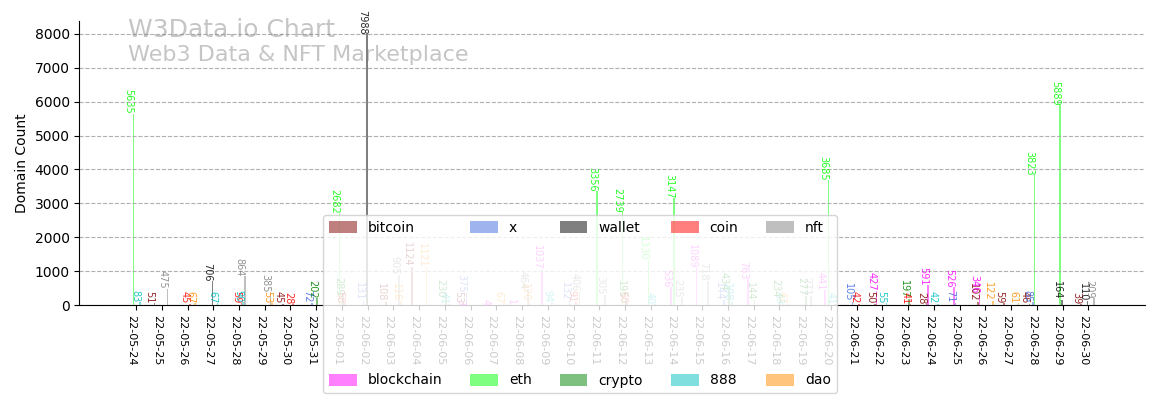This screenshot has width=1160, height=400.
Task: Click the Domain Count axis label
Action: coord(21,163)
